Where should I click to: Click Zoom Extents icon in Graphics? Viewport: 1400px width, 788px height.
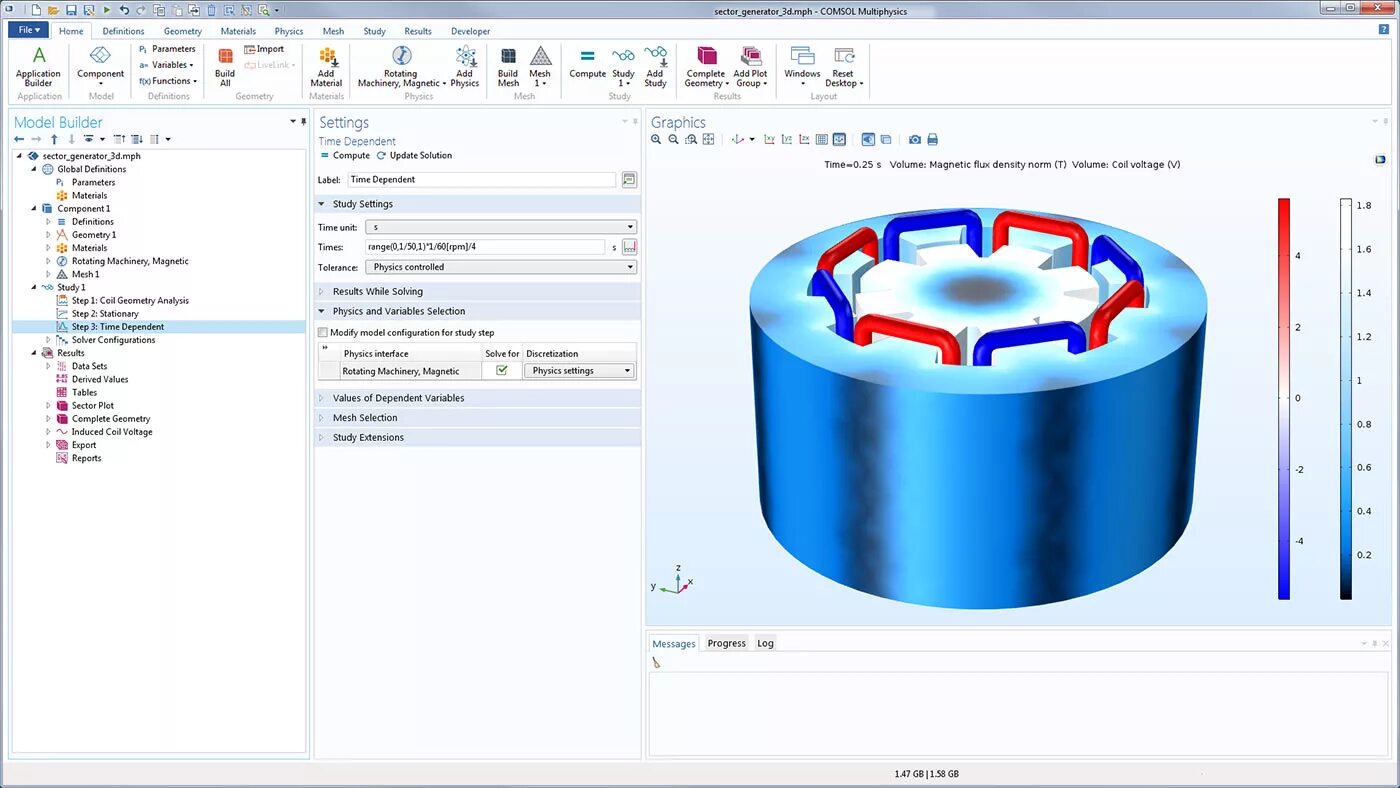click(708, 139)
